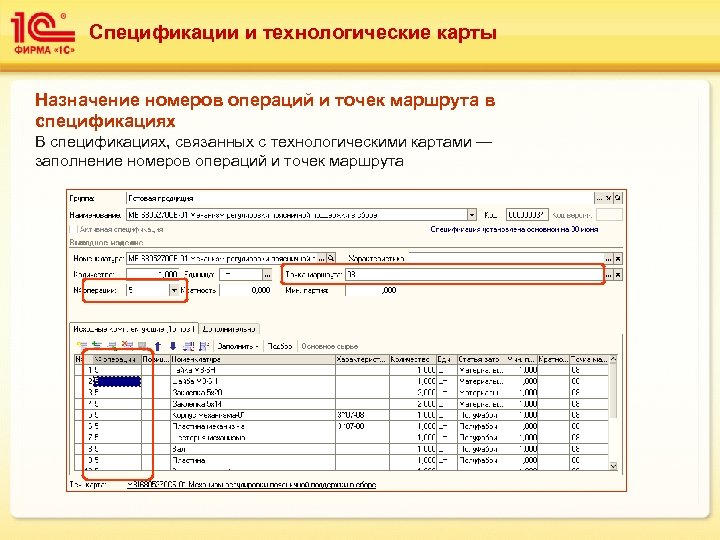720x540 pixels.
Task: Open selection for Точка маршрута field
Action: pos(608,275)
